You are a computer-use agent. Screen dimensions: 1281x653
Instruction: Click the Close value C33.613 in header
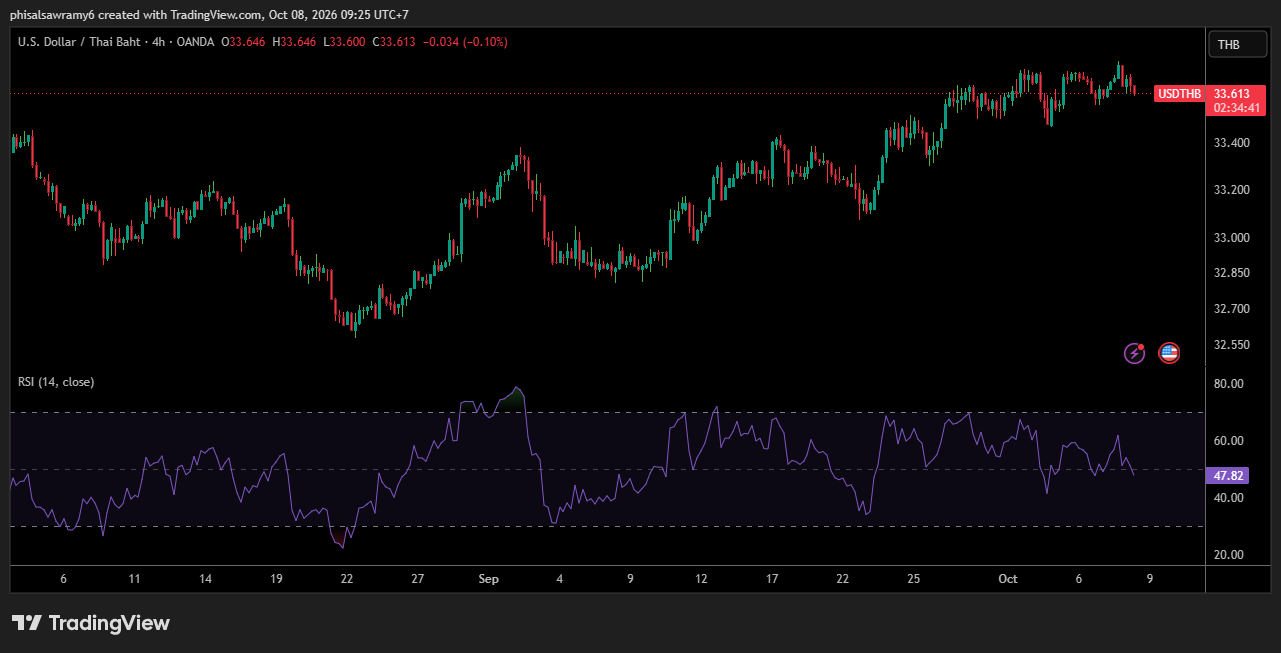394,42
